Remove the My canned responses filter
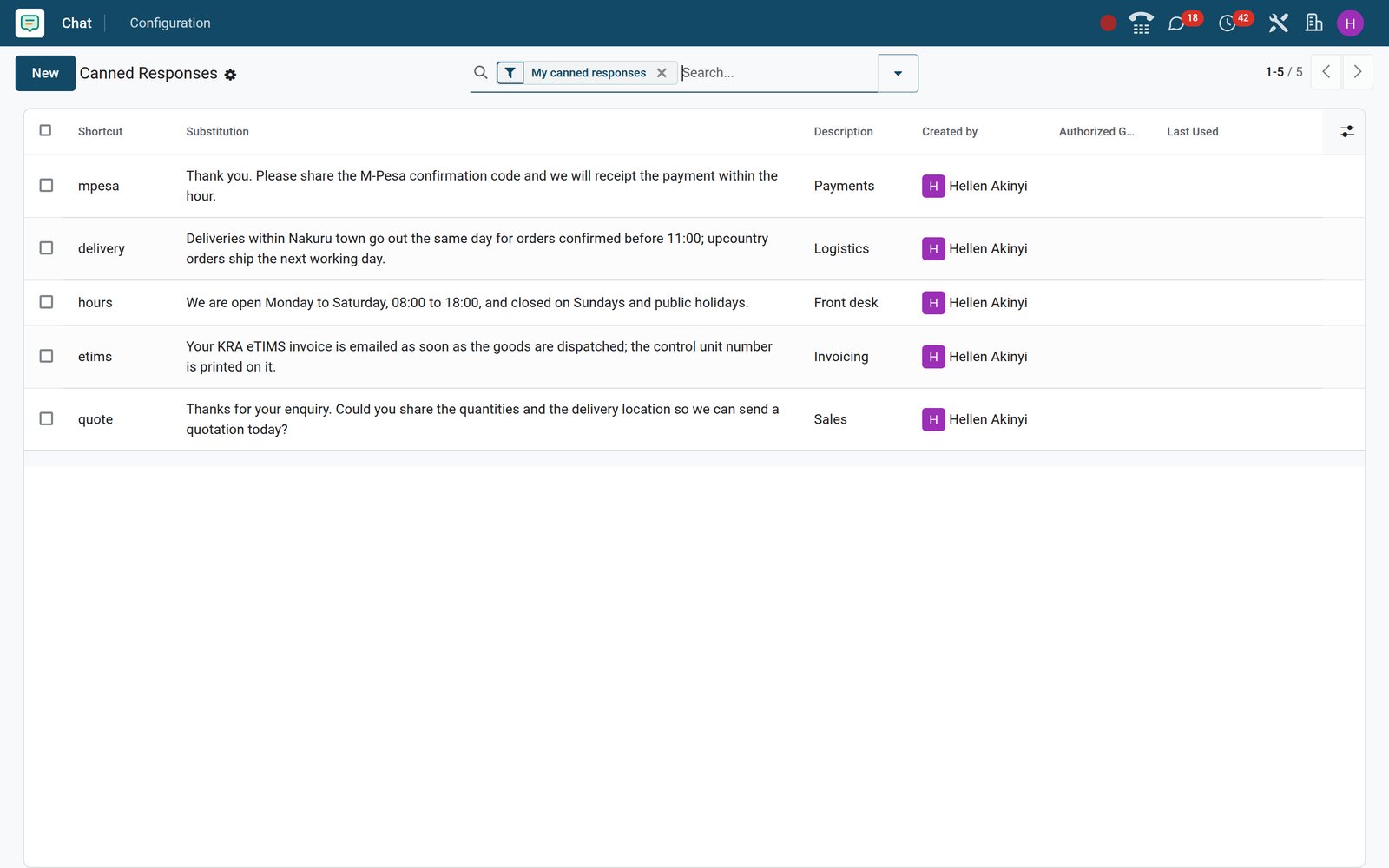 662,73
